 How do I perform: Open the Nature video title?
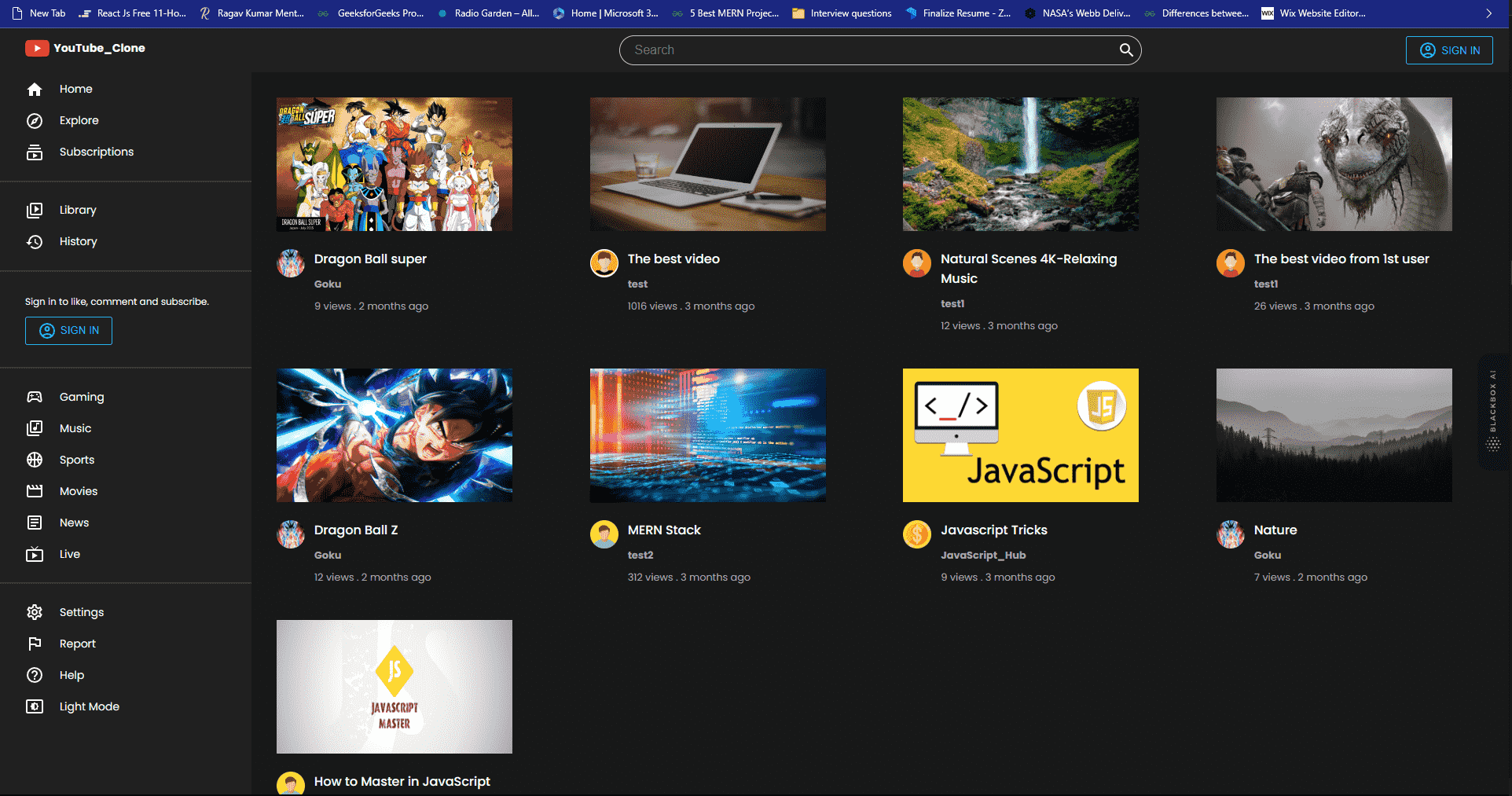(1275, 530)
